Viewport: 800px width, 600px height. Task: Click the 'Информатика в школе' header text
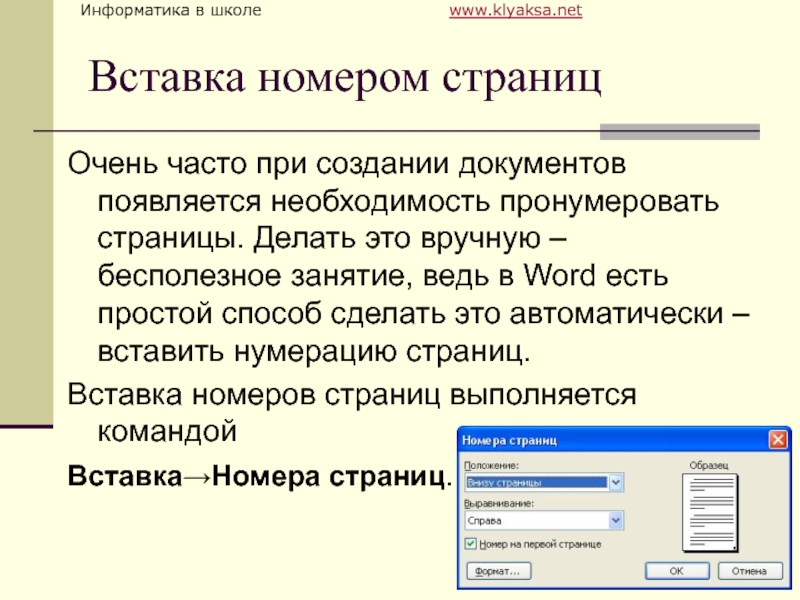click(x=171, y=11)
